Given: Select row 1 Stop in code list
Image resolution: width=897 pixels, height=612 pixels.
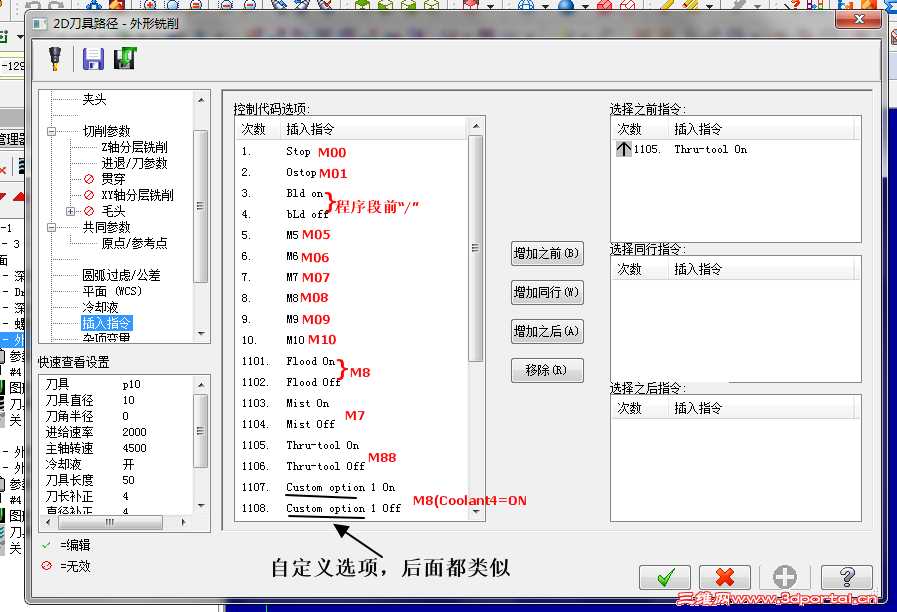Looking at the screenshot, I should tap(351, 152).
